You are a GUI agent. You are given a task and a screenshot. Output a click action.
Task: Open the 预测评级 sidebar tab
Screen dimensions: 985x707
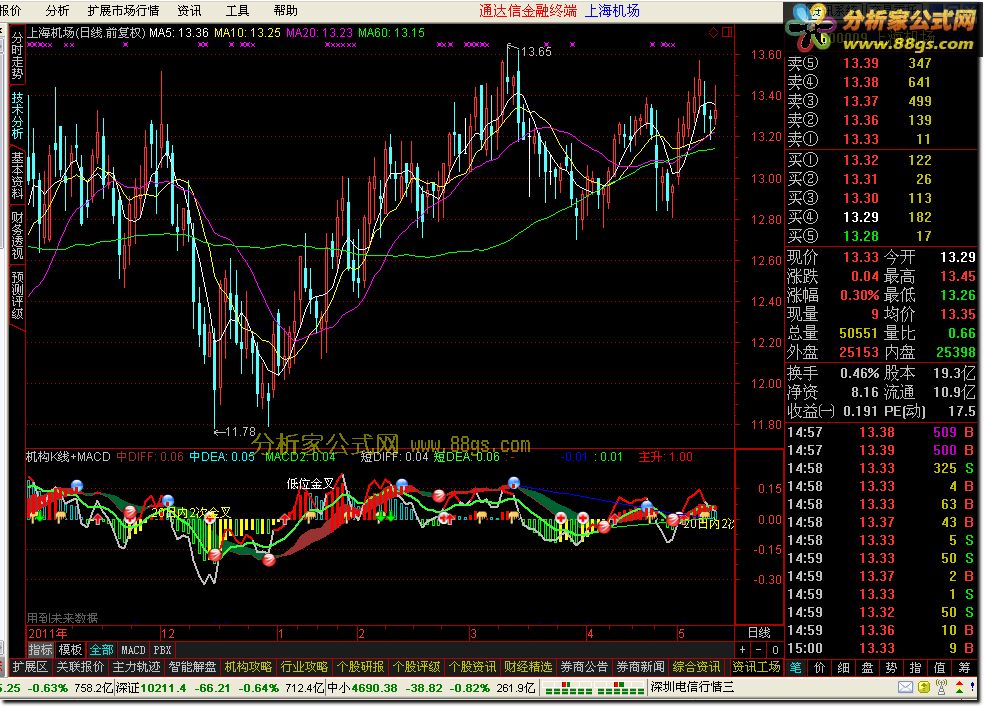pos(17,295)
